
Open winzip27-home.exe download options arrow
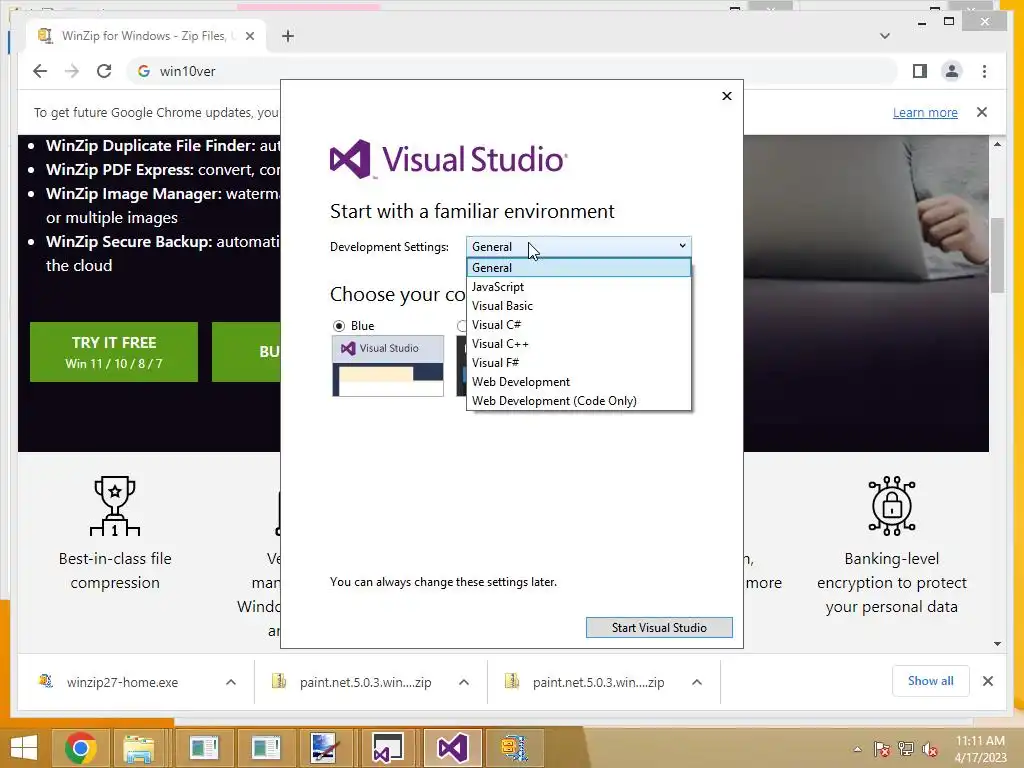pyautogui.click(x=231, y=682)
